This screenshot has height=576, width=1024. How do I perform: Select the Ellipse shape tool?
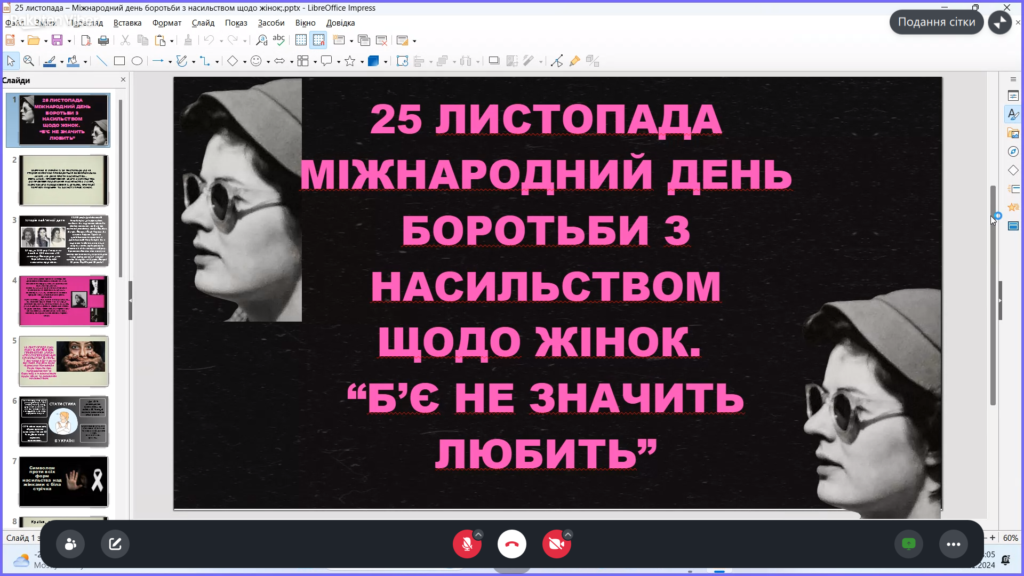point(137,61)
